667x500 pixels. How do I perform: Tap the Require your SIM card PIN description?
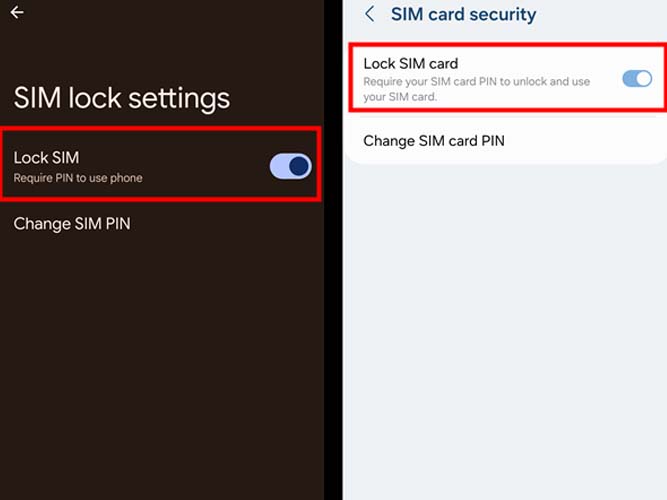pyautogui.click(x=476, y=89)
